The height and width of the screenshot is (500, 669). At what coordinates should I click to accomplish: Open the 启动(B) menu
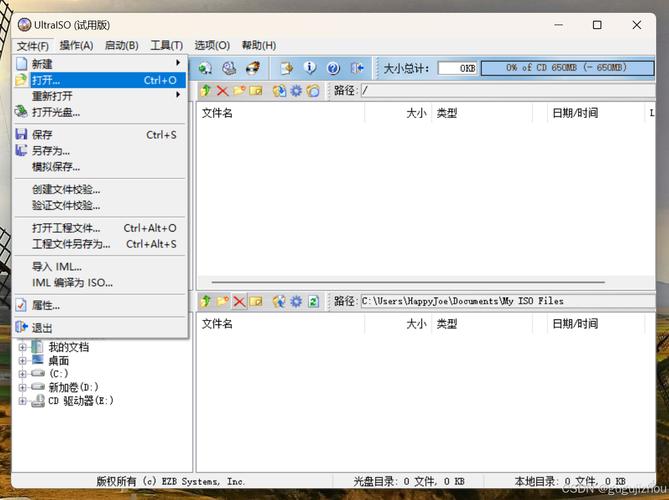[x=122, y=45]
